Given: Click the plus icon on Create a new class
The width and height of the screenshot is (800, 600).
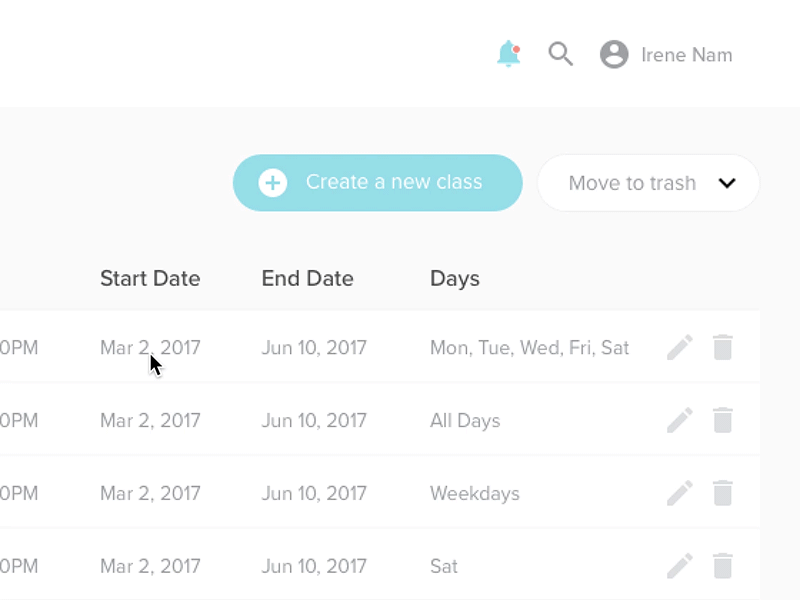Looking at the screenshot, I should pos(273,183).
